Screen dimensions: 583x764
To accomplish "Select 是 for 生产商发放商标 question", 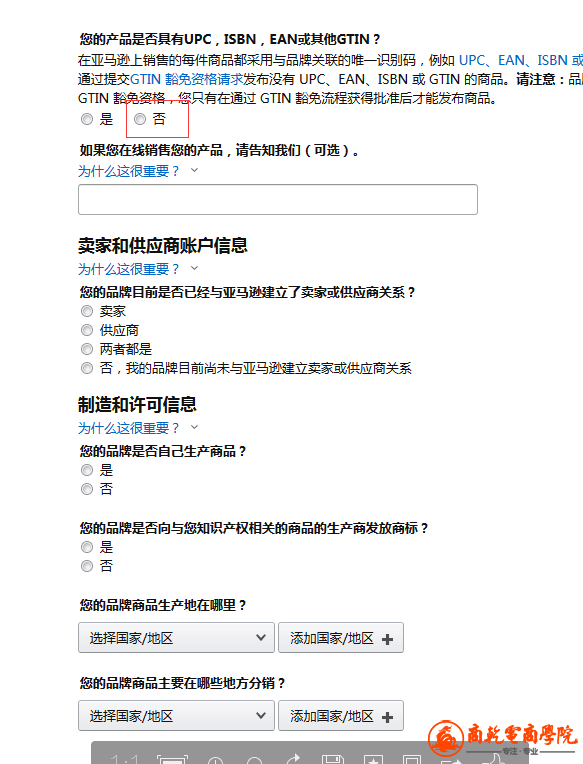I will click(x=87, y=547).
